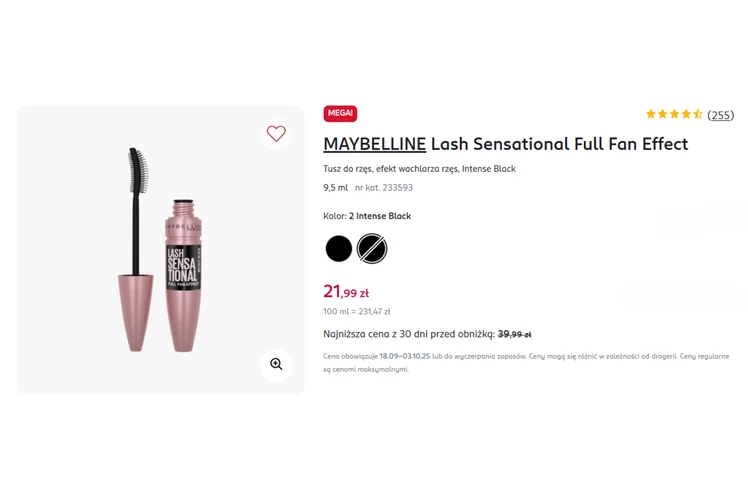Screen dimensions: 748x494
Task: Click the 100 ml = 231,47 zł unit price
Action: [x=357, y=312]
